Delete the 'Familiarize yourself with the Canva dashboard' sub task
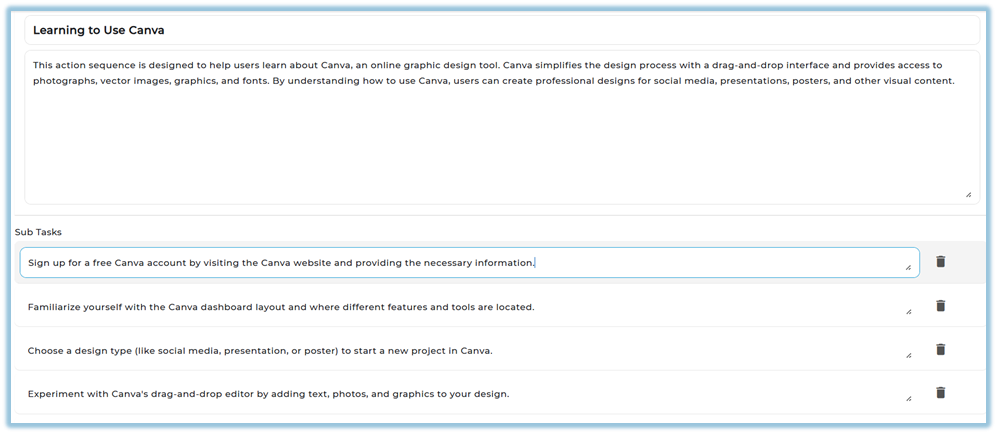Image resolution: width=997 pixels, height=434 pixels. (940, 306)
